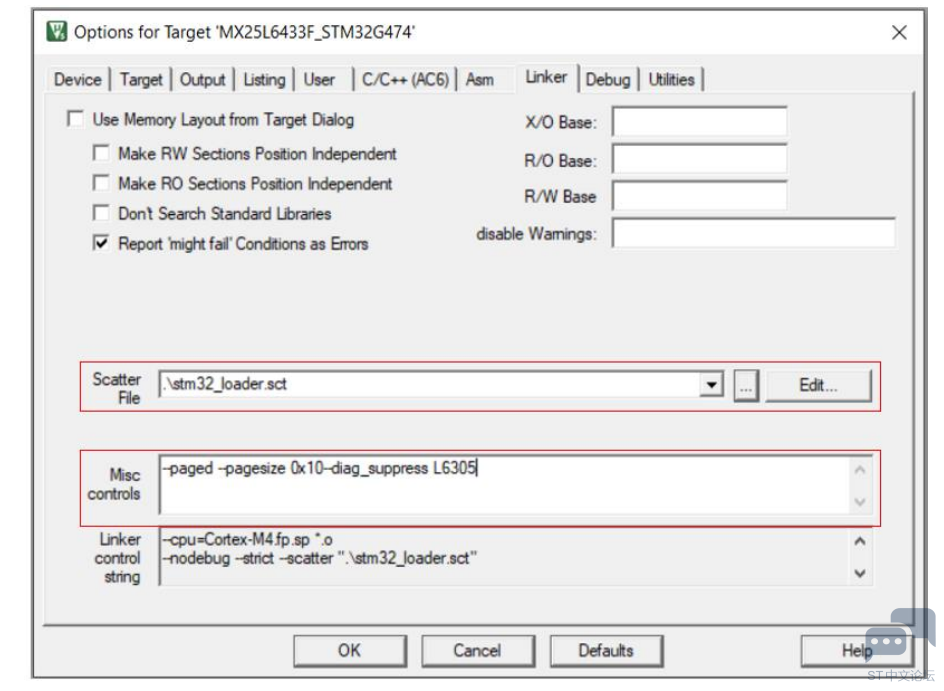Click Linker control string scroll up arrow
Image resolution: width=944 pixels, height=691 pixels.
pos(860,541)
